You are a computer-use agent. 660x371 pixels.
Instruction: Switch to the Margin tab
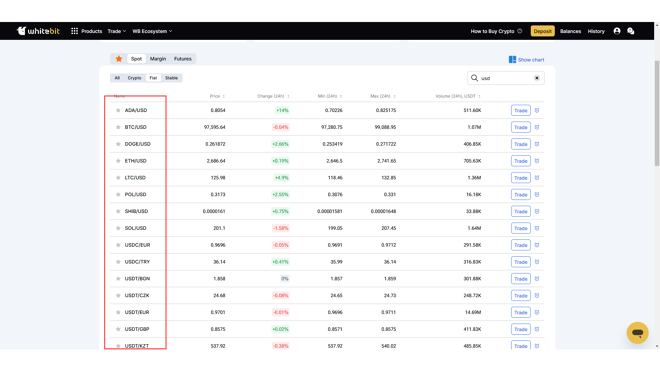(158, 59)
